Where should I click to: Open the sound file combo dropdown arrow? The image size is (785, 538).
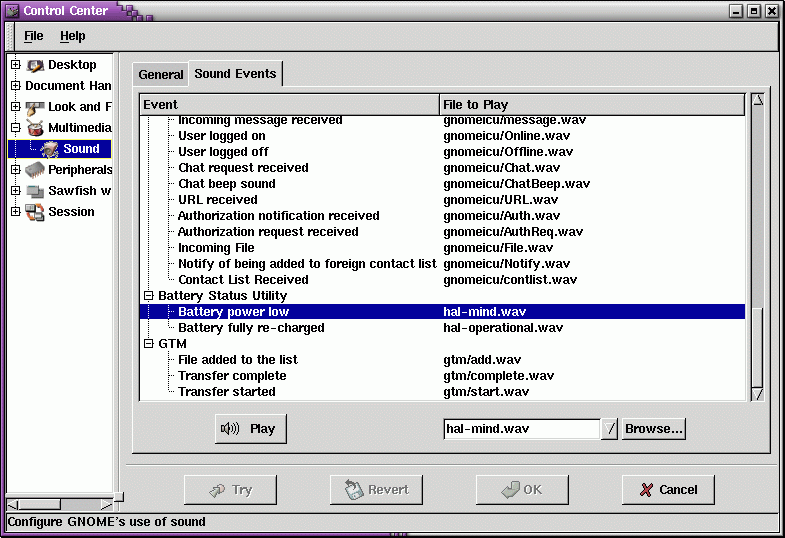610,429
